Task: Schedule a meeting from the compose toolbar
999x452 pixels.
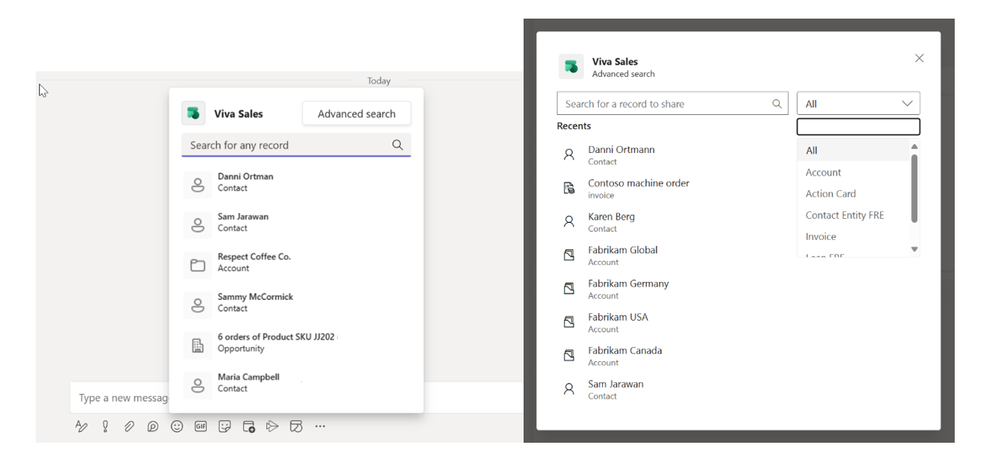Action: [x=248, y=426]
